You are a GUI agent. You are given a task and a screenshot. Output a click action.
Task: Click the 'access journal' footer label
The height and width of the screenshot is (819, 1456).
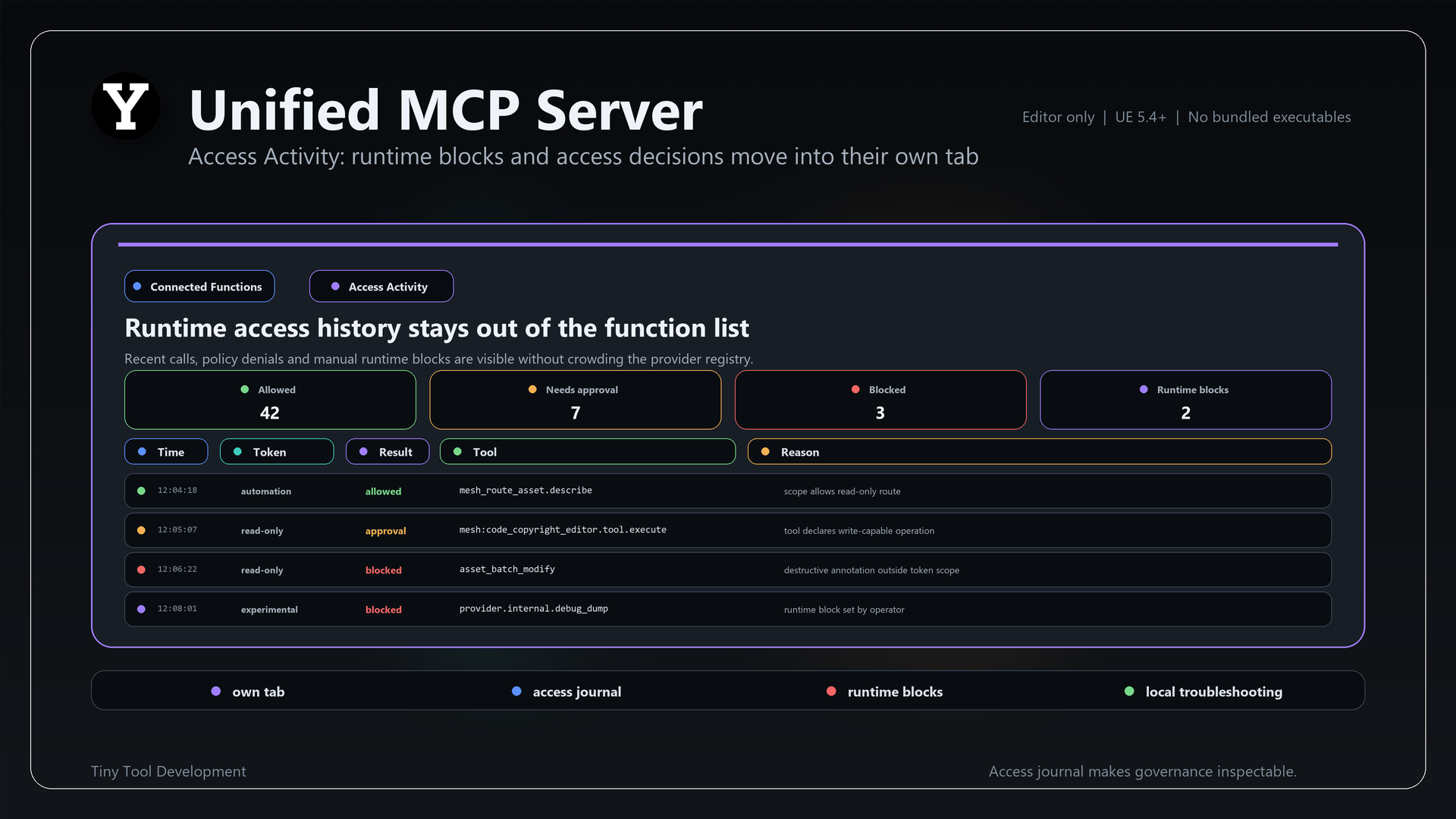(577, 692)
